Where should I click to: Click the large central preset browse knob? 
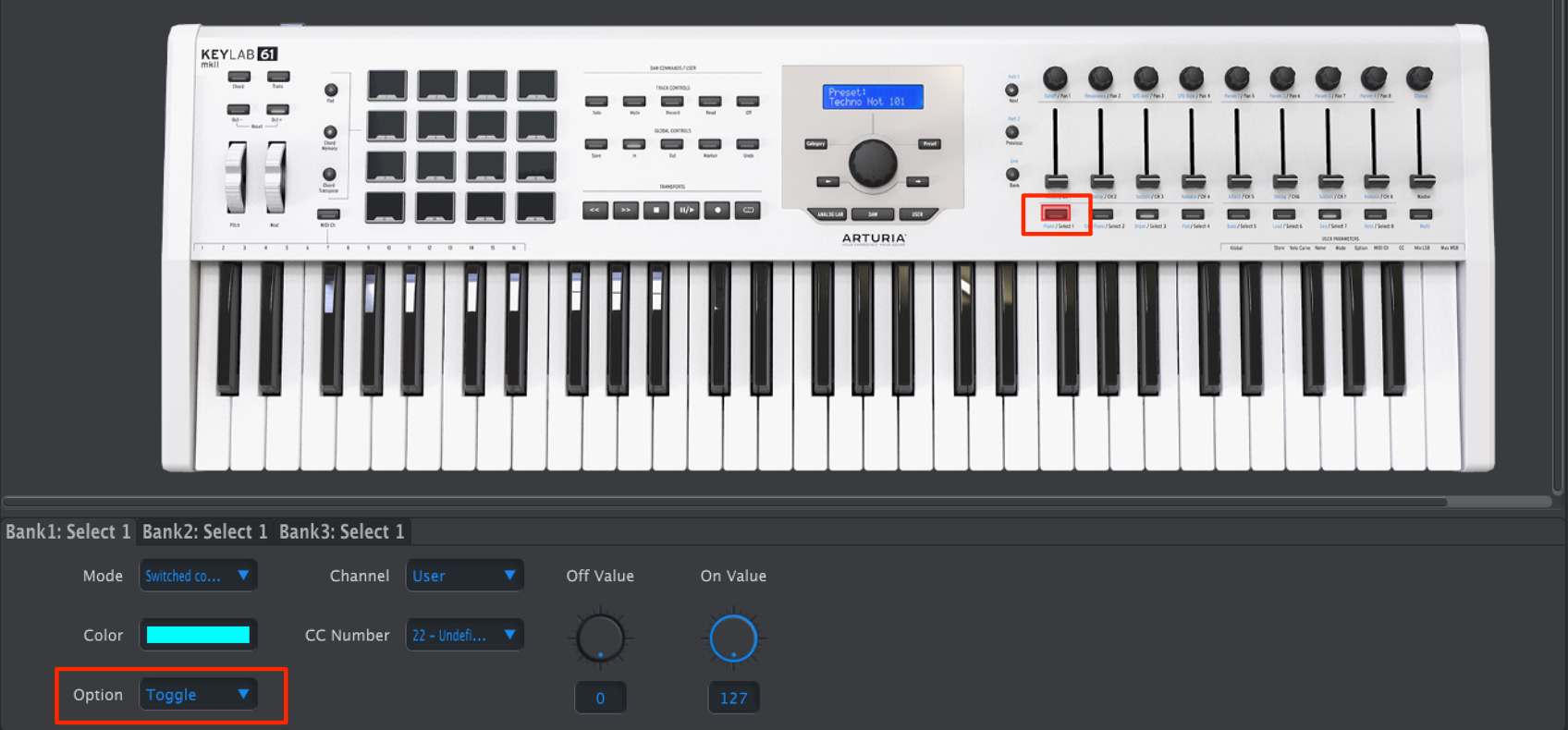pyautogui.click(x=873, y=163)
